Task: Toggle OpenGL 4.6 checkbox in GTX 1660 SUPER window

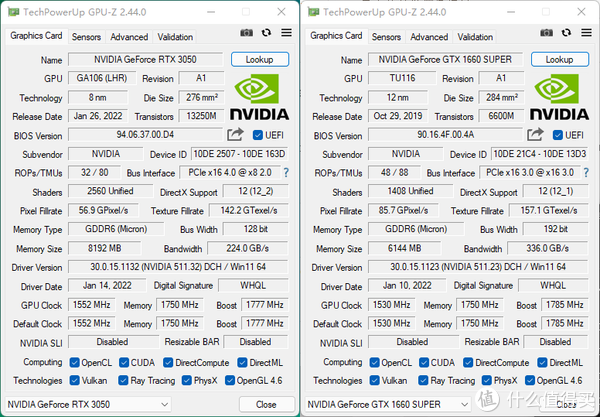Action: (x=530, y=380)
